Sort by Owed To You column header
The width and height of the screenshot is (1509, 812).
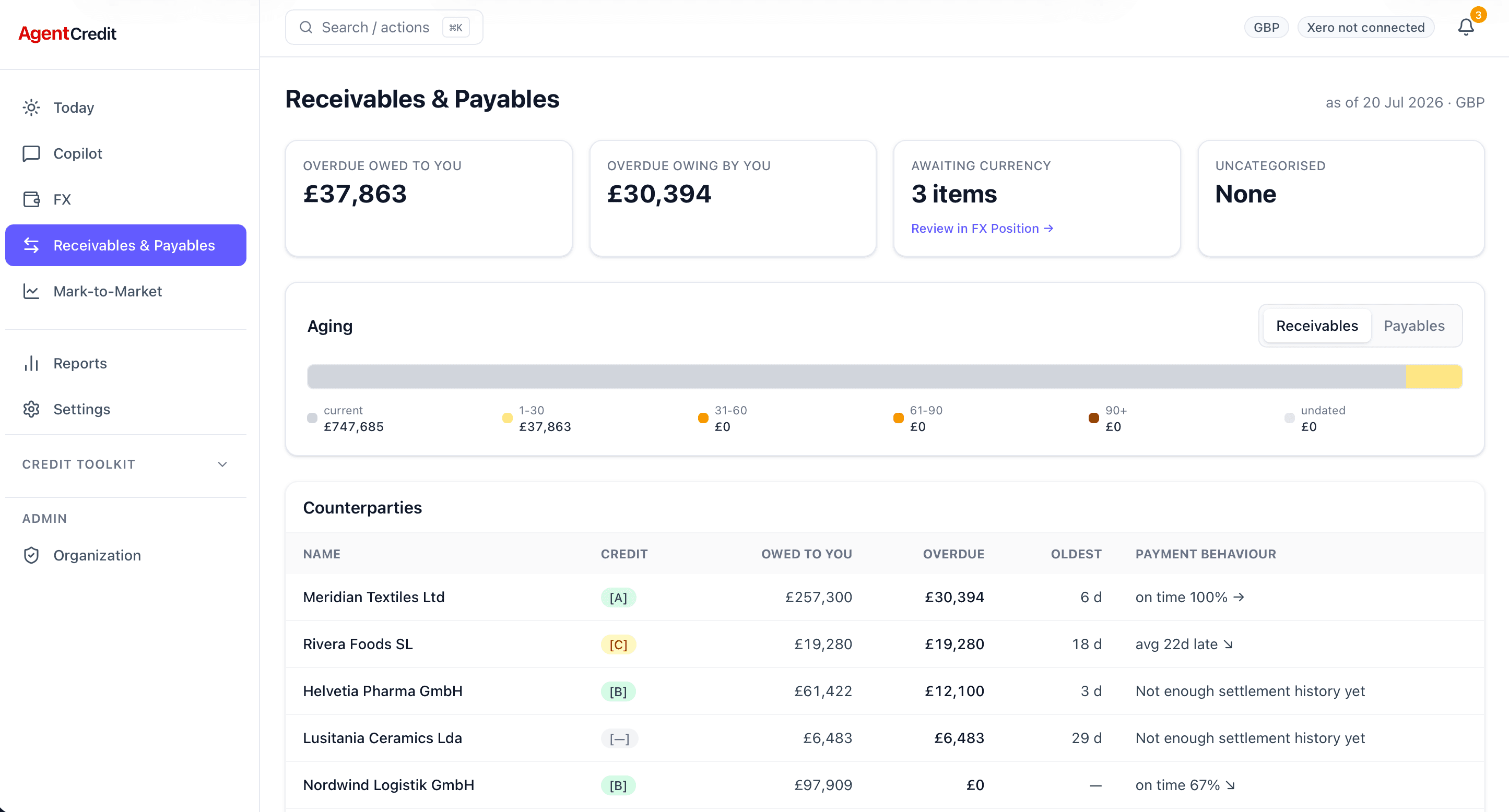click(x=807, y=554)
